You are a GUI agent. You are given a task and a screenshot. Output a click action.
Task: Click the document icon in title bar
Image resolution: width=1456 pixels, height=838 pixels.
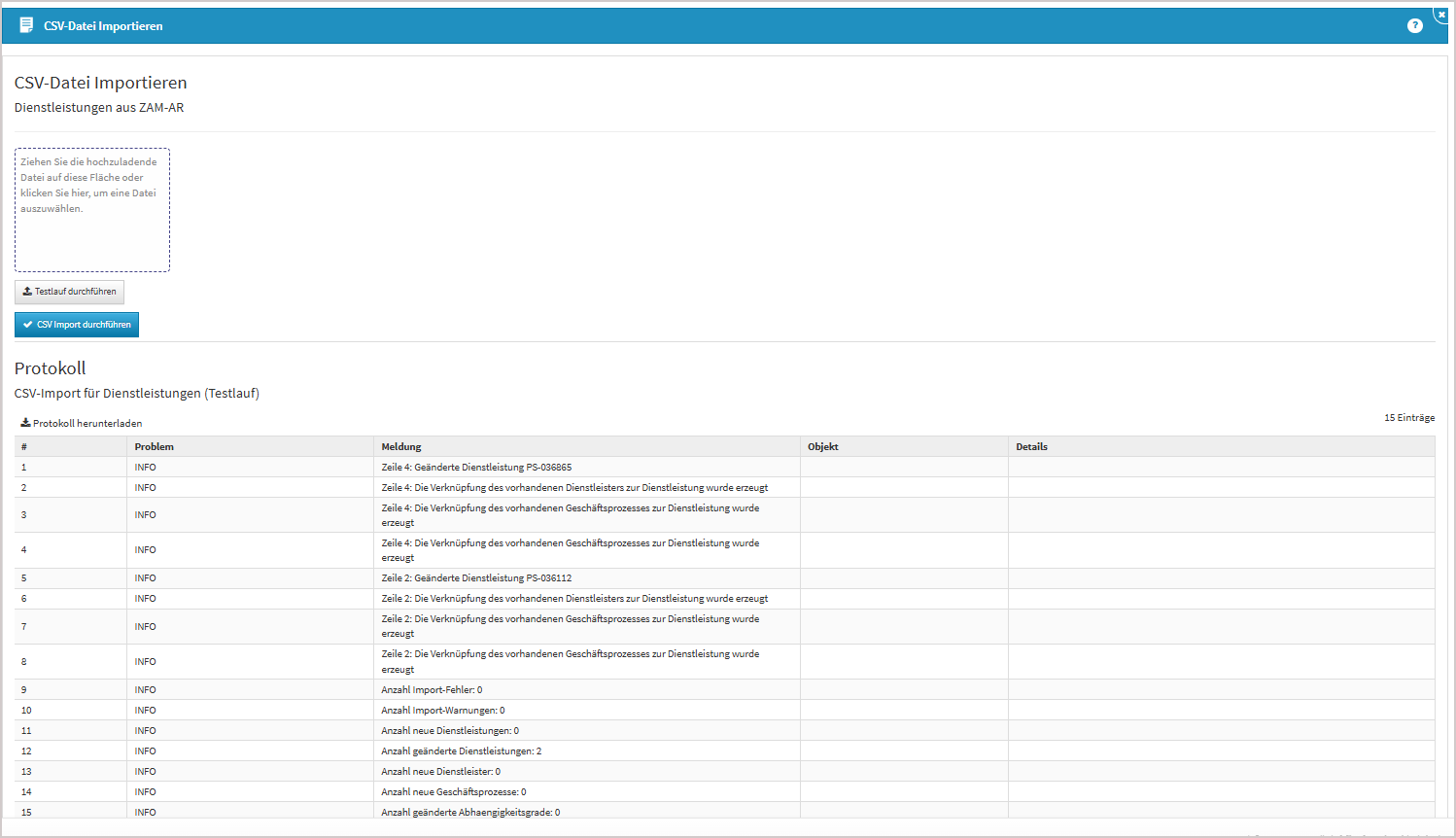click(26, 25)
